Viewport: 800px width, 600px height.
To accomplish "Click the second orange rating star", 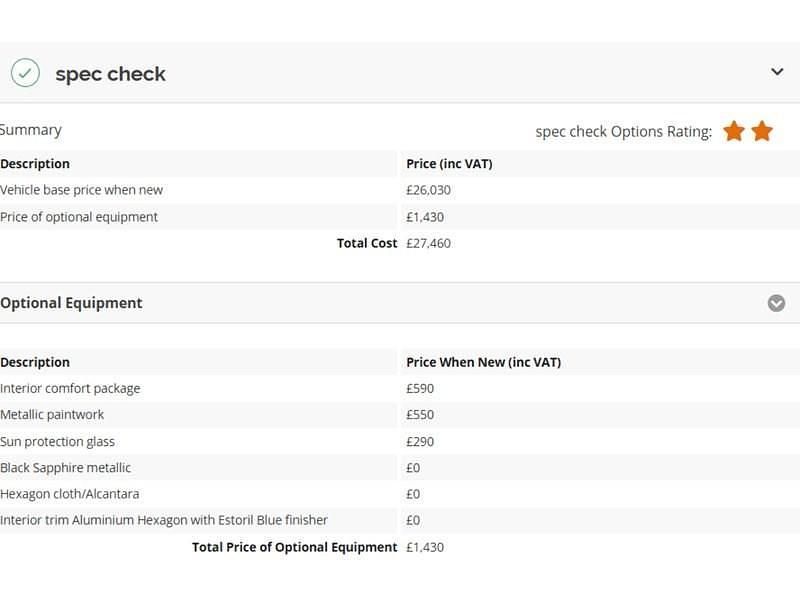I will pos(762,131).
